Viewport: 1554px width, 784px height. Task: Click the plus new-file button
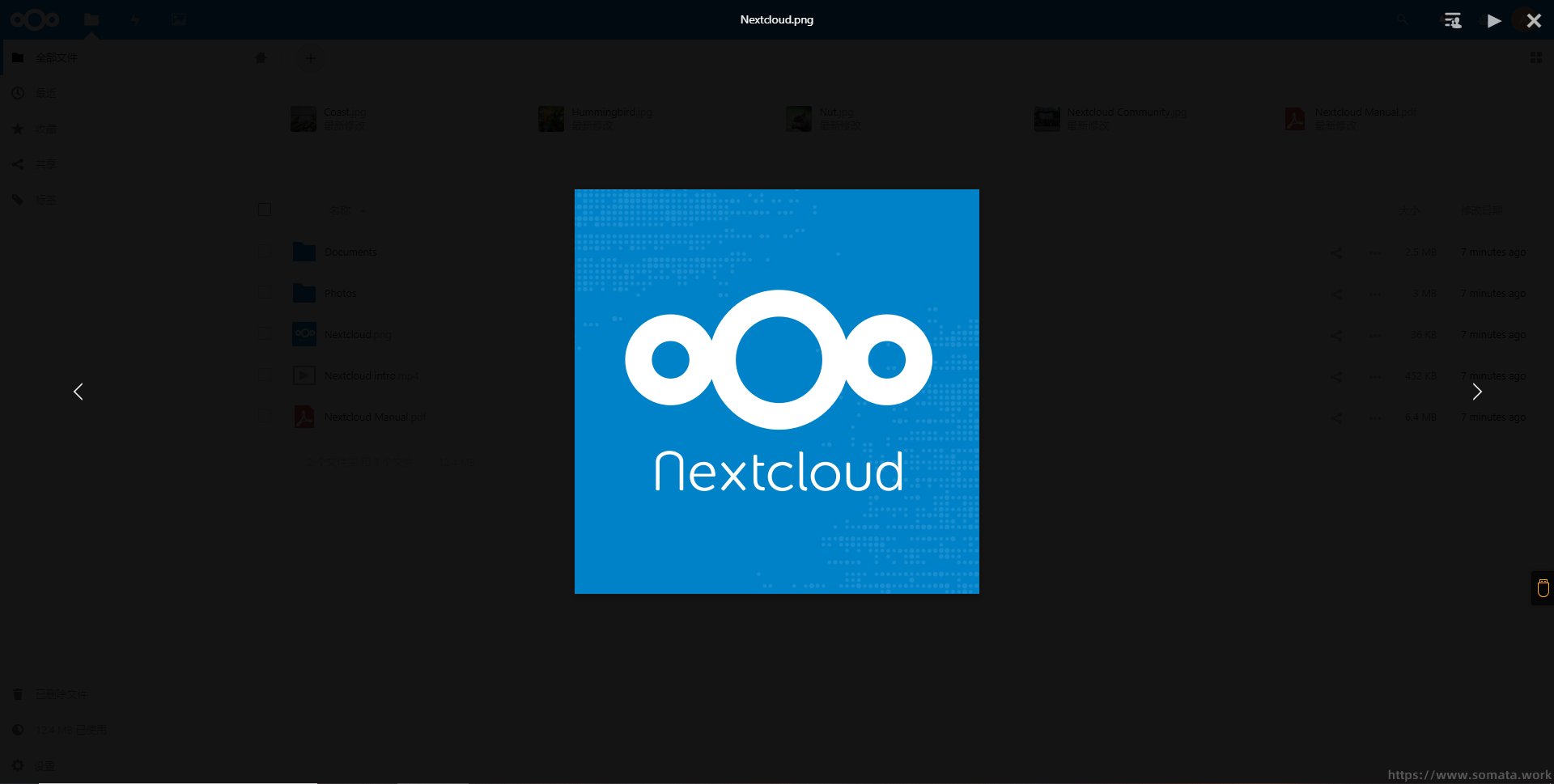click(310, 58)
